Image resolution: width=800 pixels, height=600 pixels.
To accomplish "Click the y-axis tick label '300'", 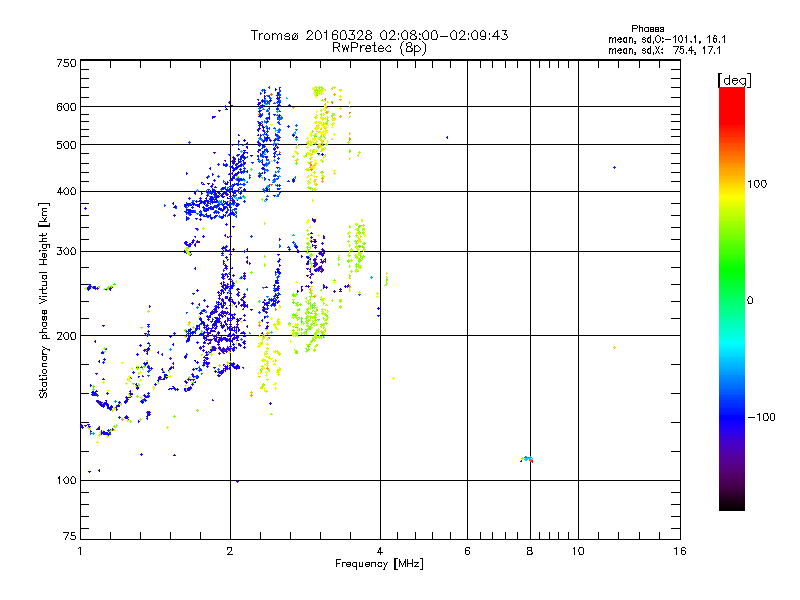I will [67, 252].
